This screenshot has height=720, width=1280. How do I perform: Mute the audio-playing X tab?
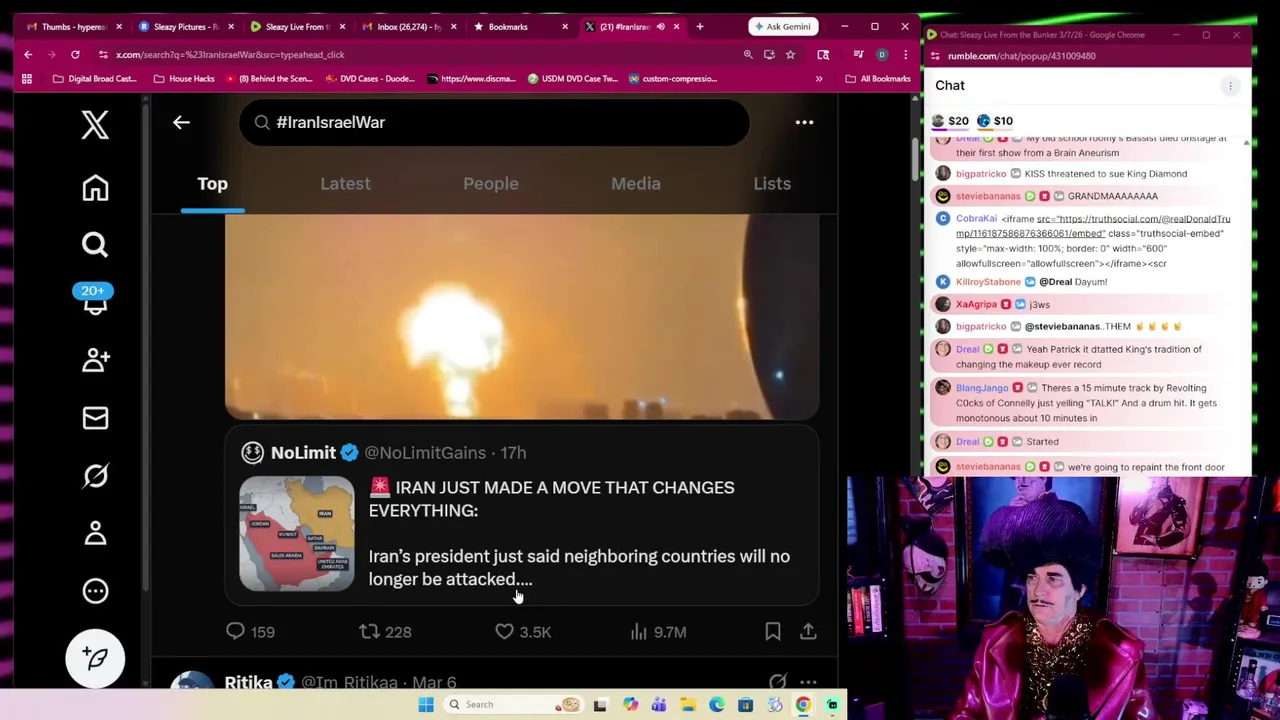point(661,27)
